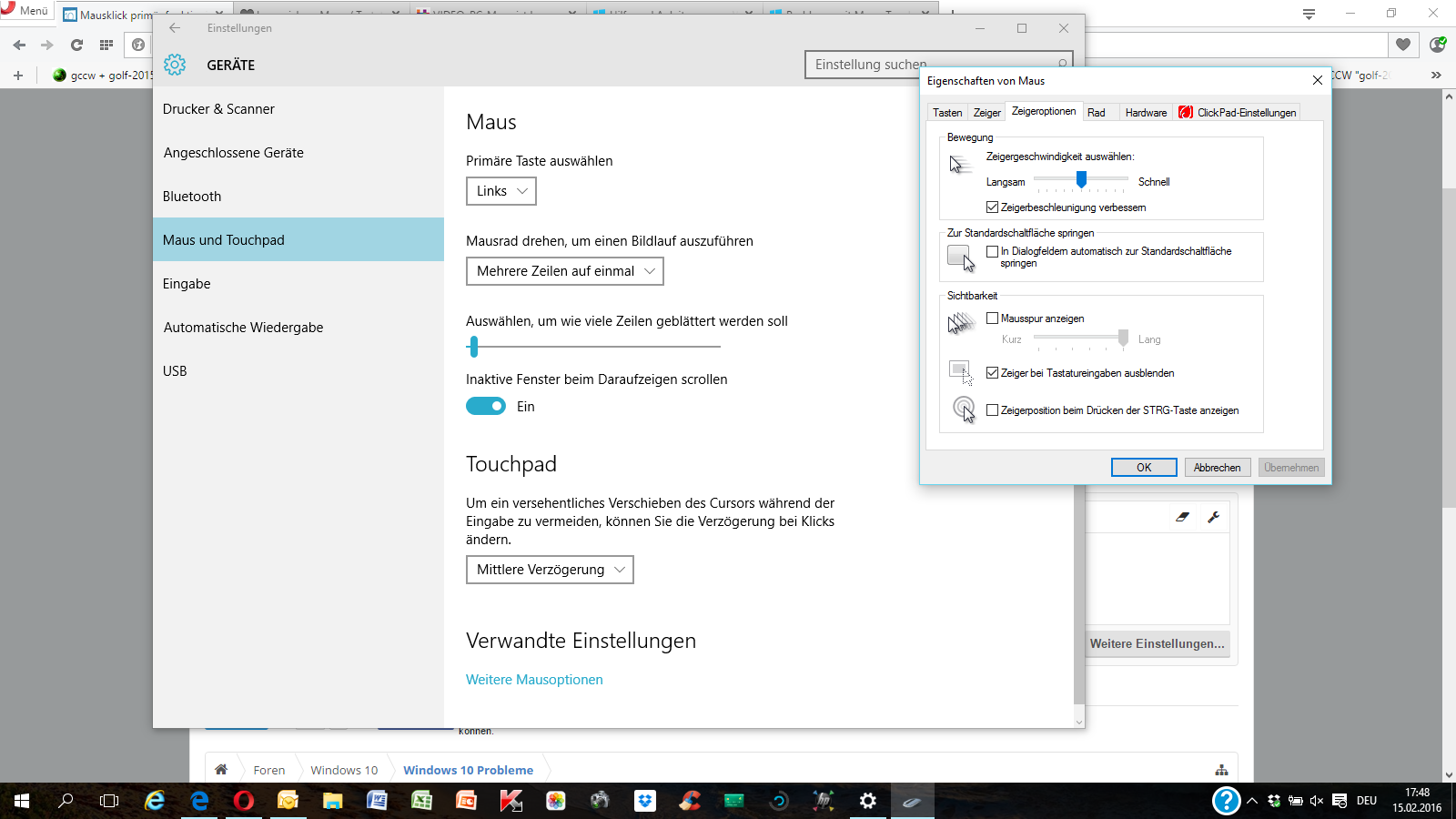Open Task View on taskbar
1456x819 pixels.
[109, 801]
